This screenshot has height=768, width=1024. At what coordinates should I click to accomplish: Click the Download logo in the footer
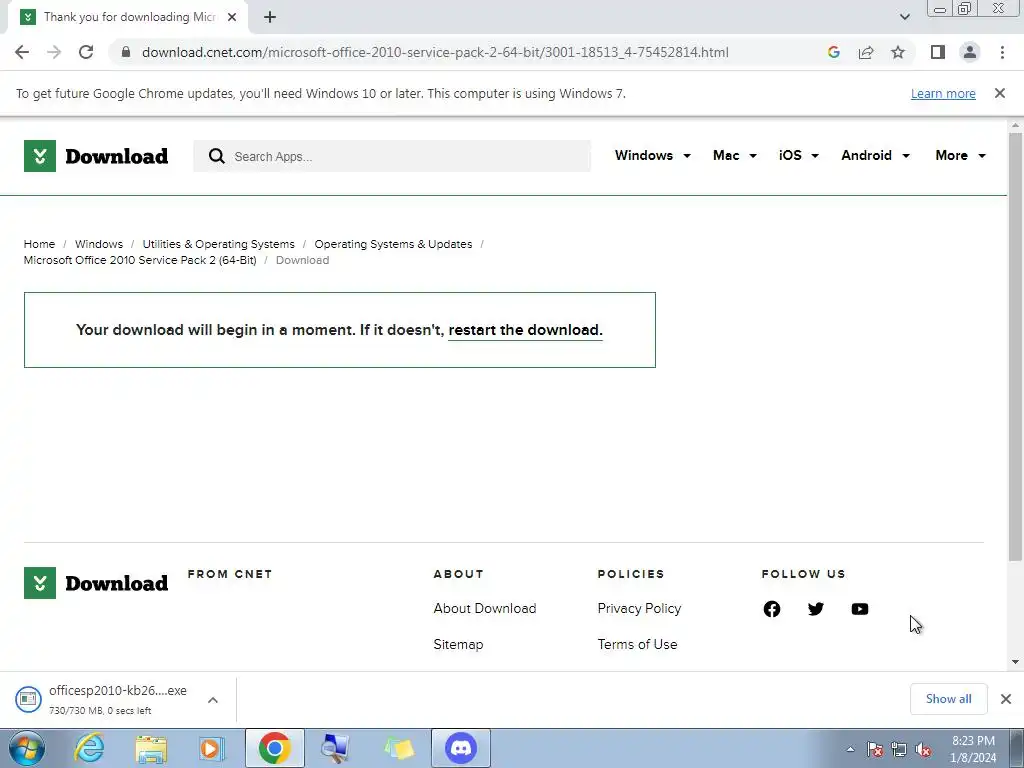point(96,583)
